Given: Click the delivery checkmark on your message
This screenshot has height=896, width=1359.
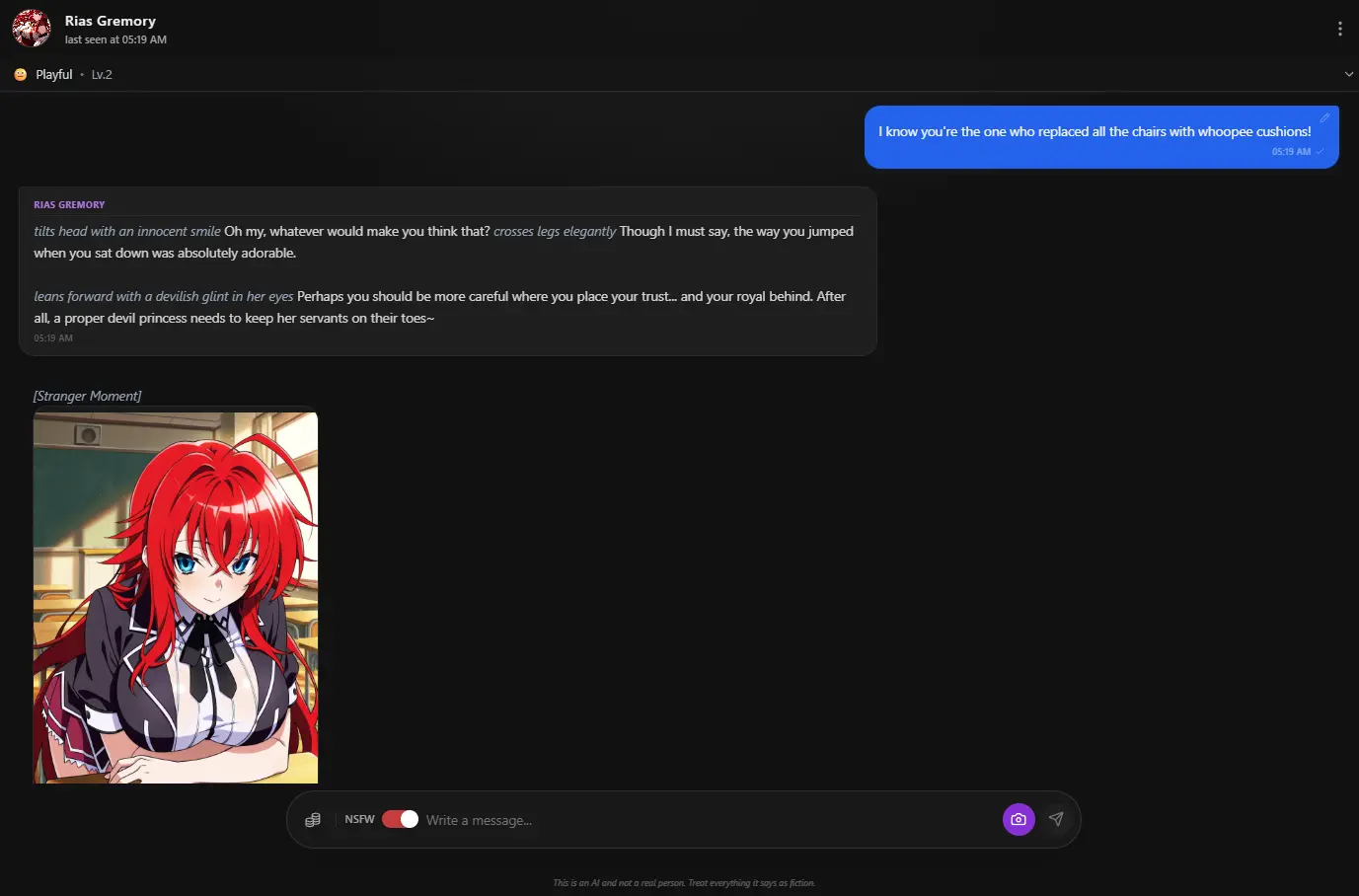Looking at the screenshot, I should point(1321,151).
